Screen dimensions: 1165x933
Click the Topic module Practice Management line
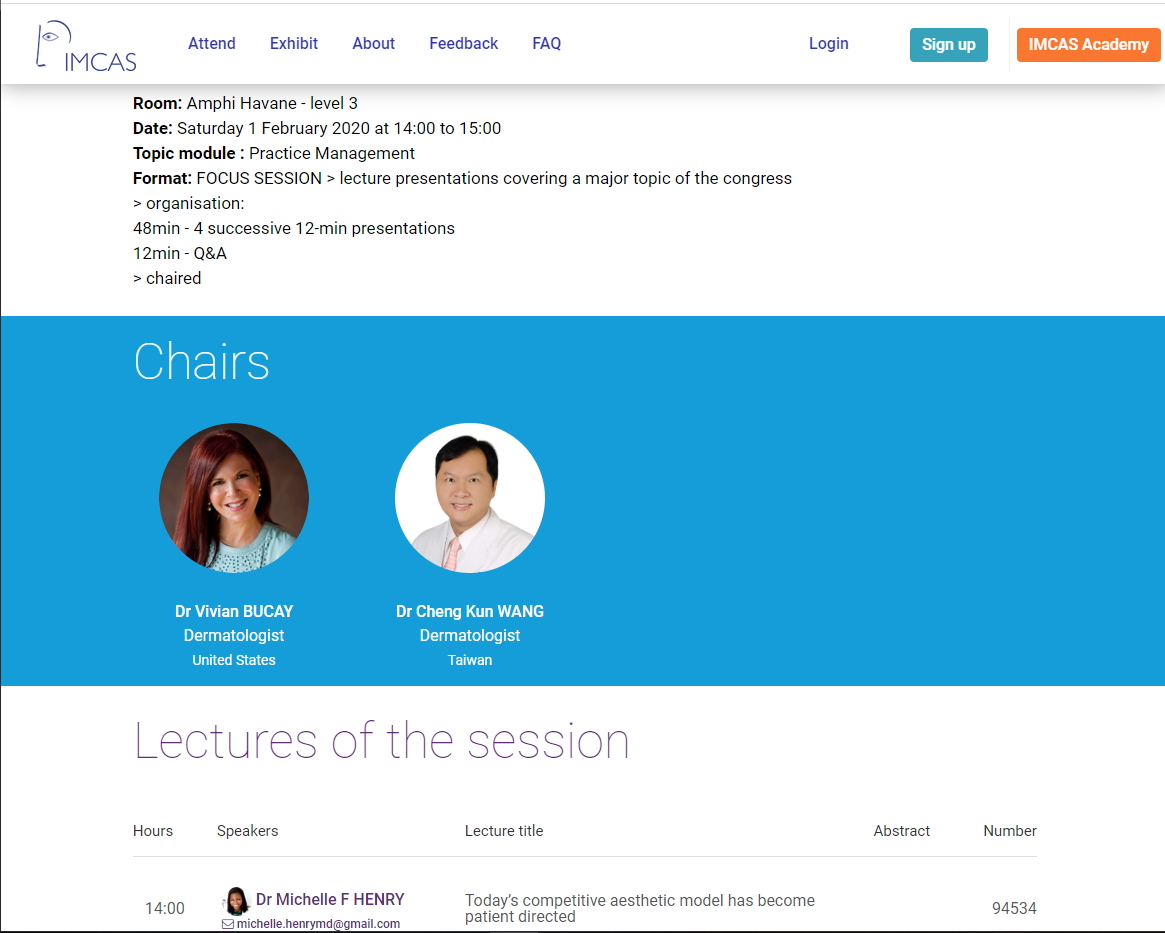coord(273,153)
